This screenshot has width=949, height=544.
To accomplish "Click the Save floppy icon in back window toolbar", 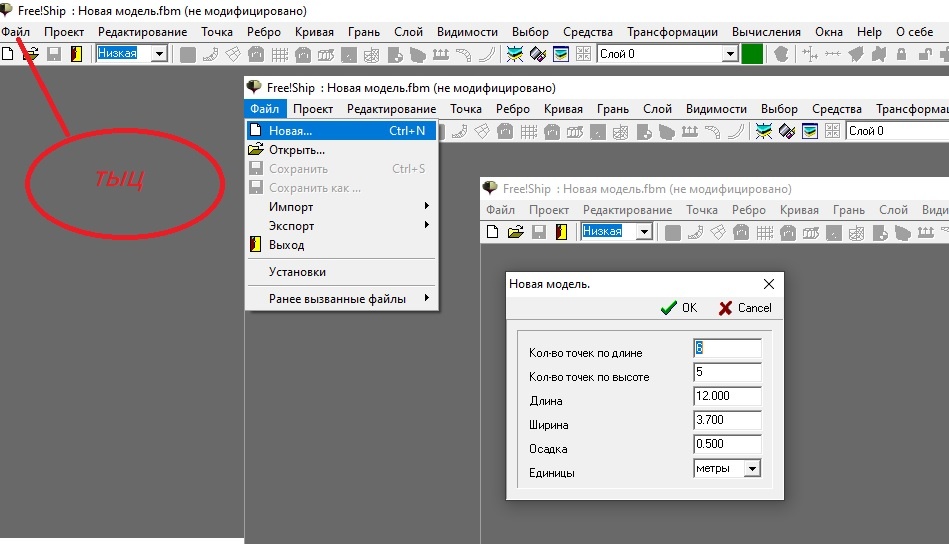I will pos(54,54).
